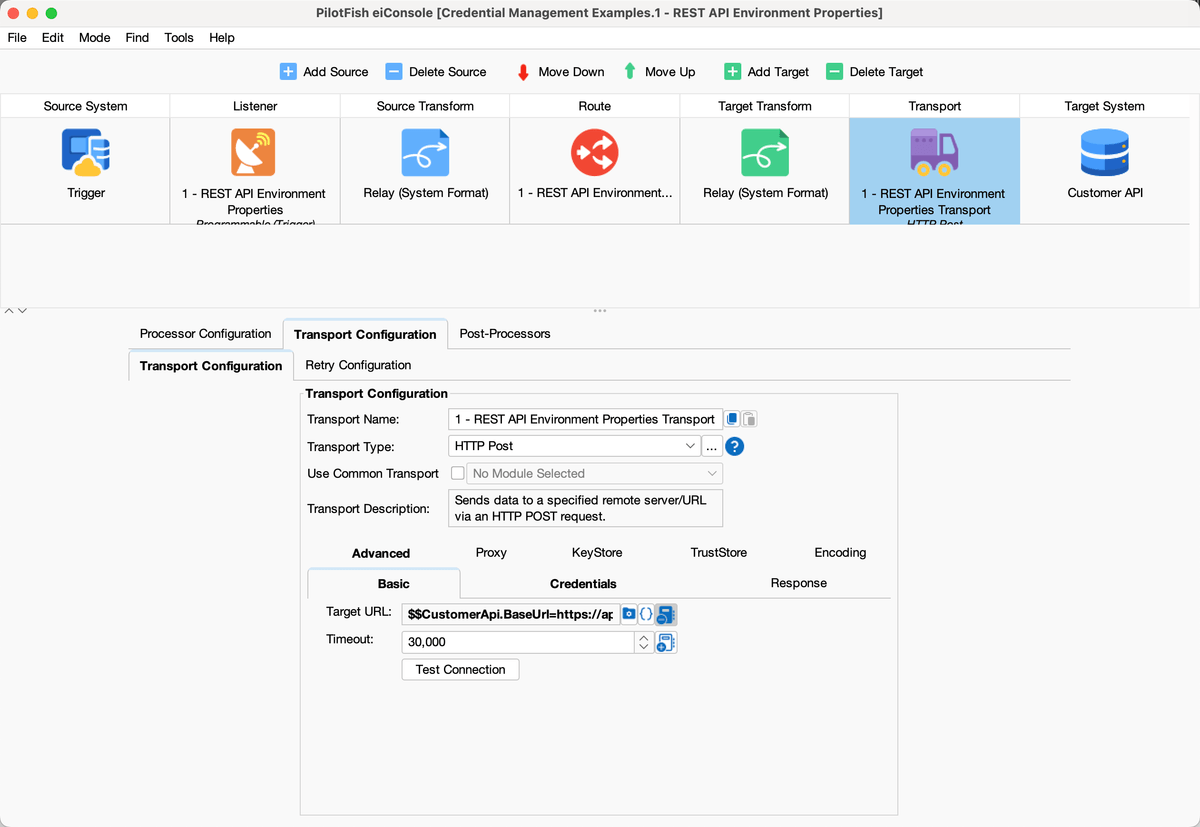Image resolution: width=1200 pixels, height=827 pixels.
Task: Click the Add Target green plus icon
Action: click(x=733, y=72)
